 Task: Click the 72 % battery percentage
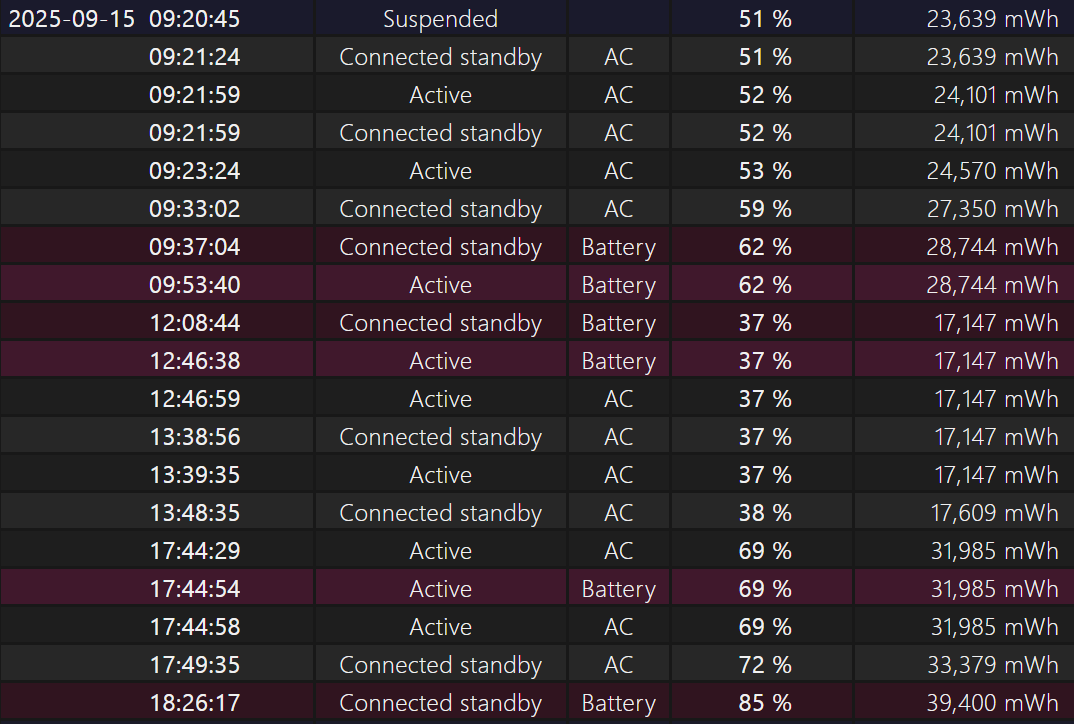pyautogui.click(x=765, y=665)
